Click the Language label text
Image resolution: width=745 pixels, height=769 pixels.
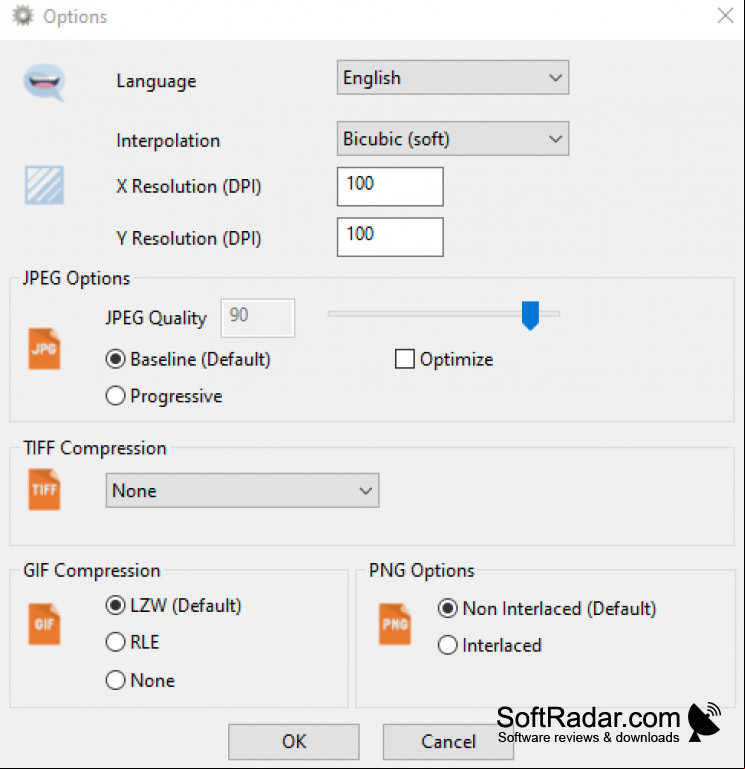coord(156,81)
